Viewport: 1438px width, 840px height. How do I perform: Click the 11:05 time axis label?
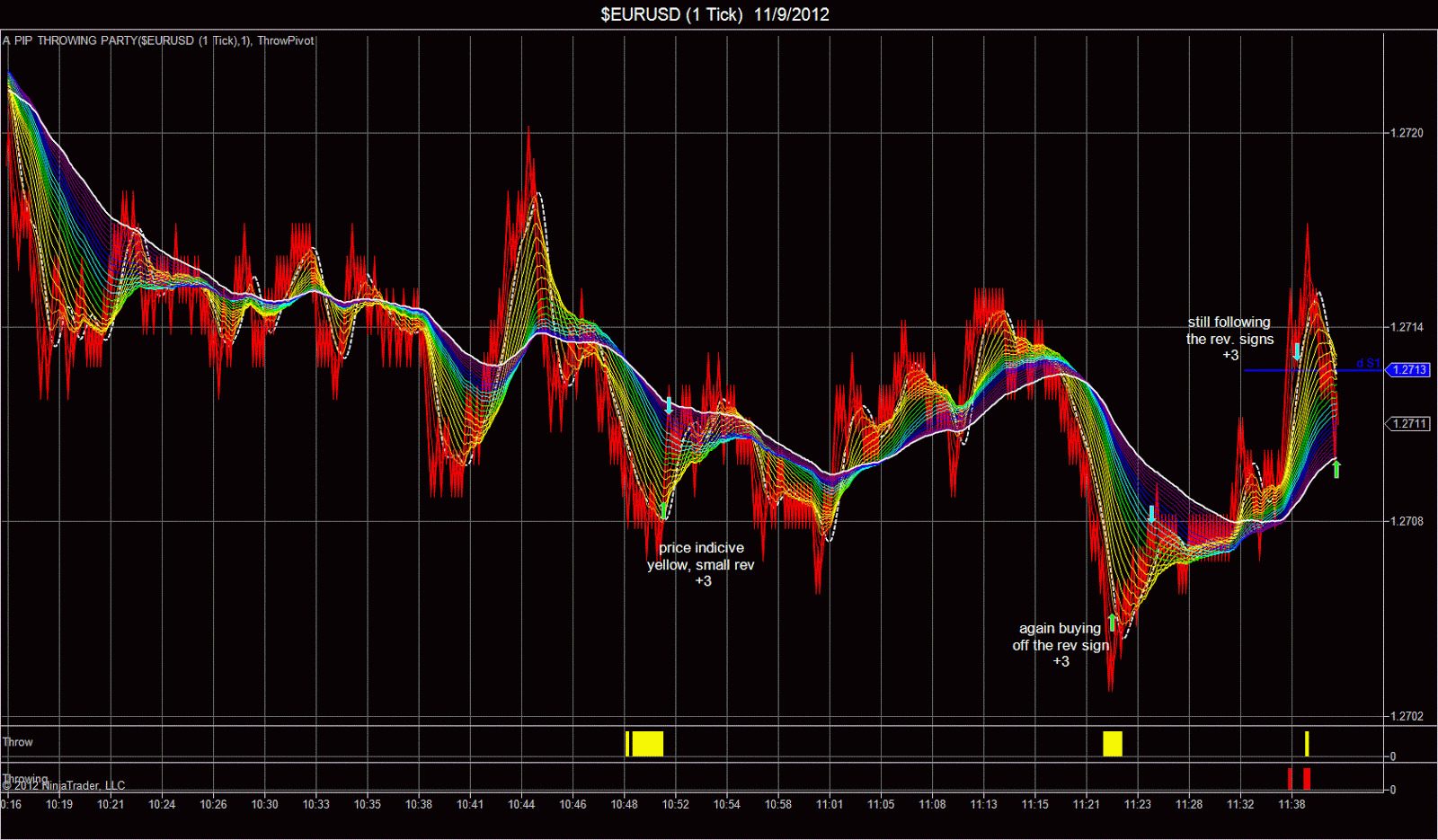point(881,804)
